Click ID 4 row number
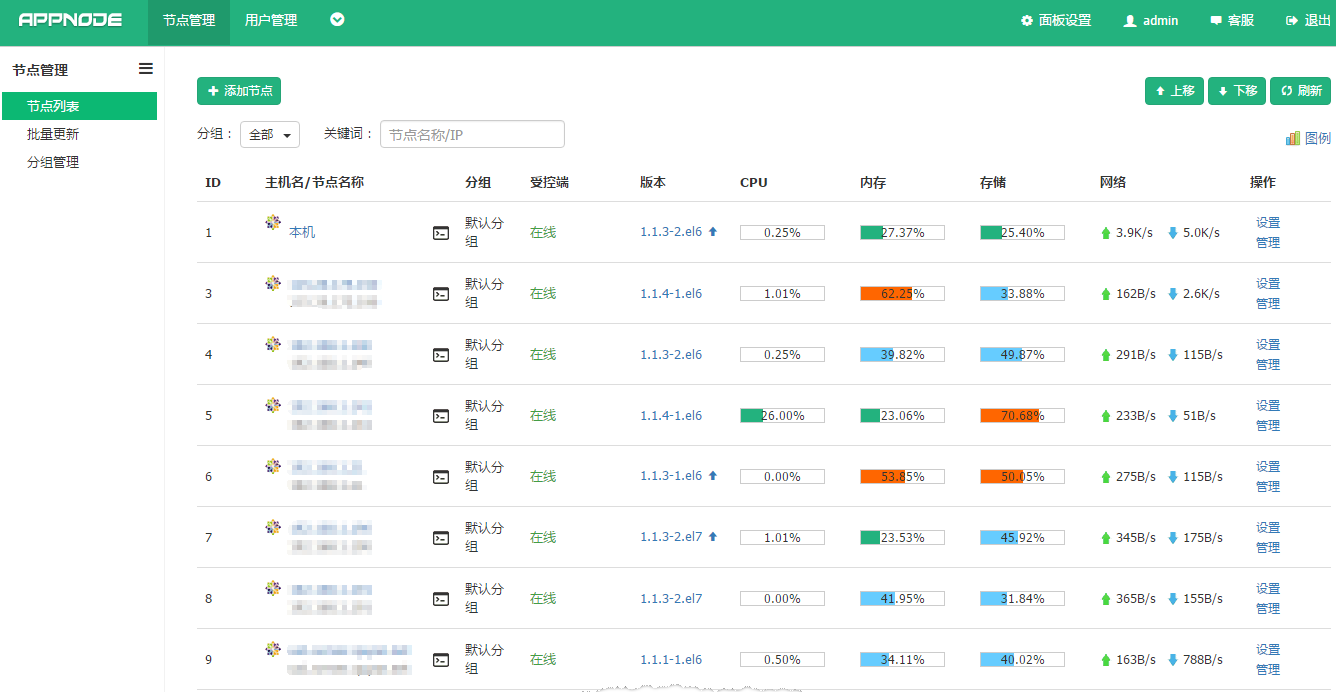 (x=209, y=354)
